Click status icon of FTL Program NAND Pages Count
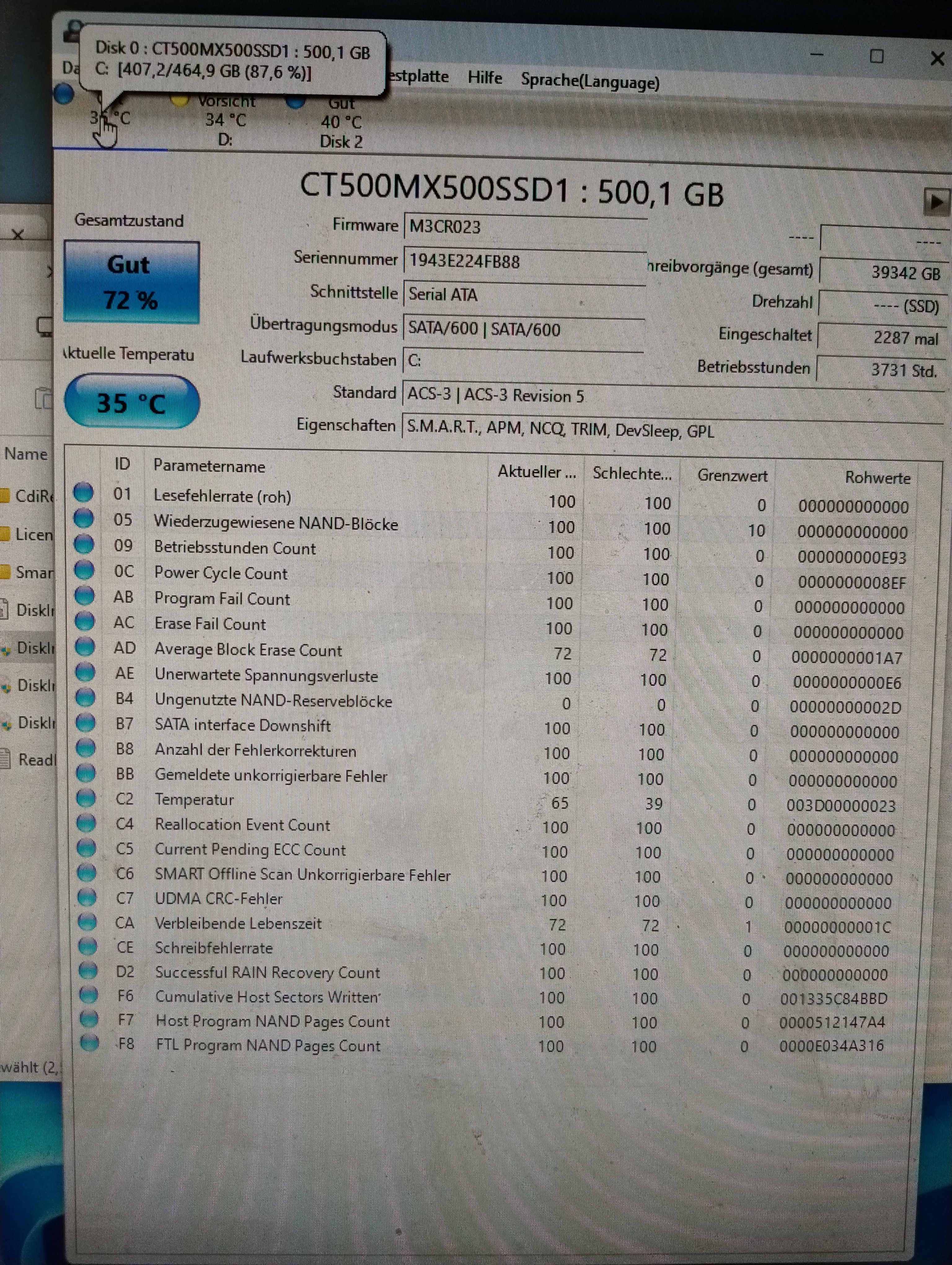This screenshot has width=952, height=1265. click(x=89, y=1043)
